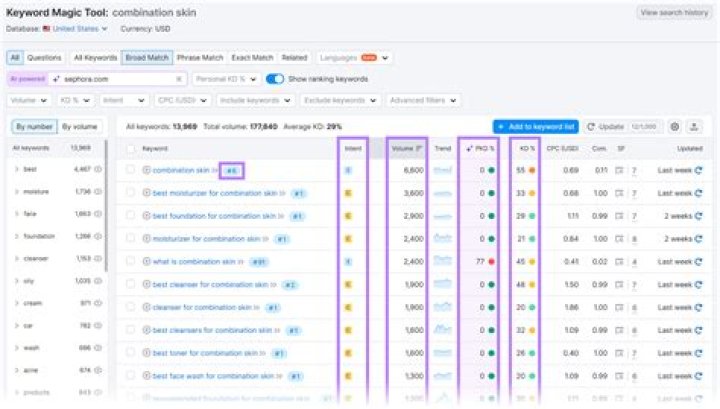Click info icon next to best group
The height and width of the screenshot is (409, 720).
click(98, 169)
